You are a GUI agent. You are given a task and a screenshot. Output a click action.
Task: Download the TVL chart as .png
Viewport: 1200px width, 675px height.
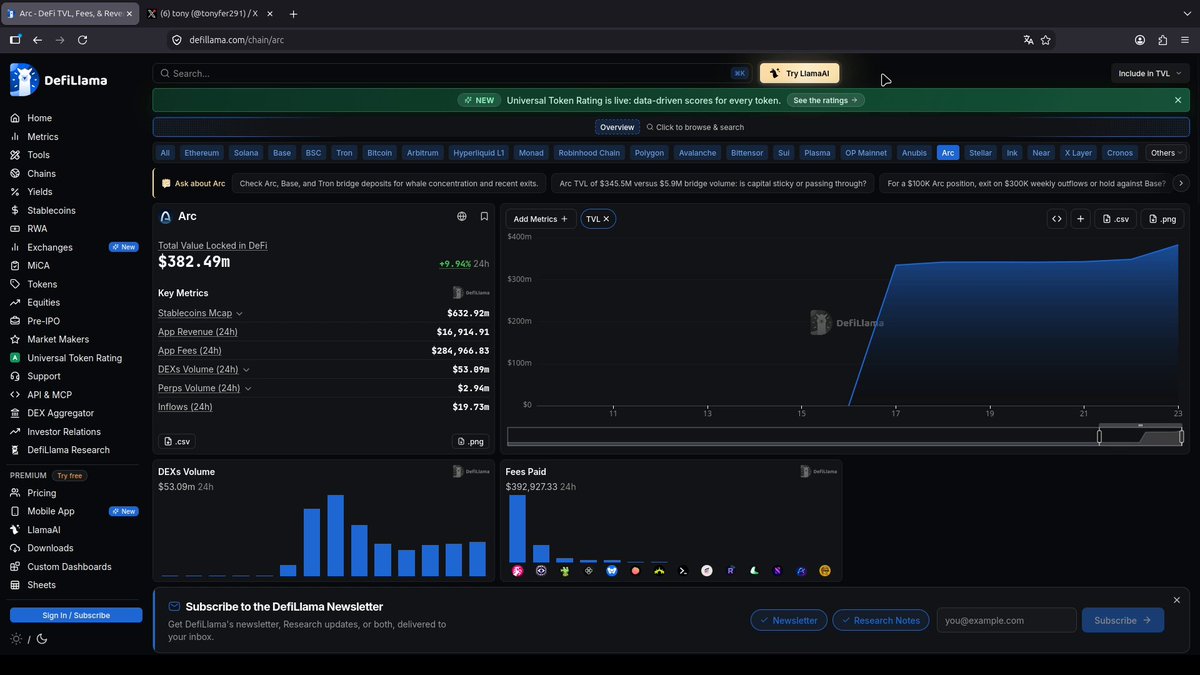tap(1162, 219)
